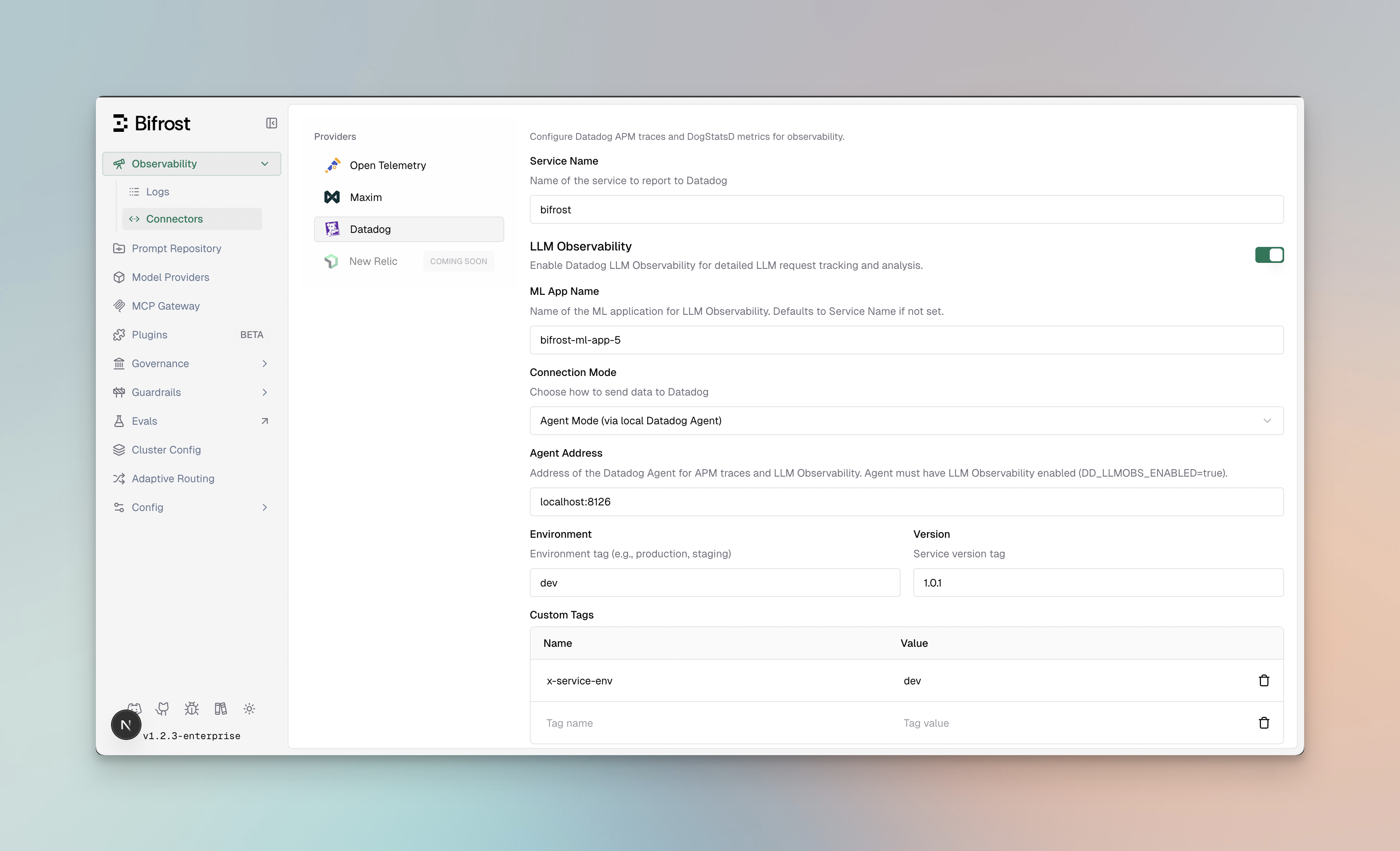Click the bug report icon

191,708
